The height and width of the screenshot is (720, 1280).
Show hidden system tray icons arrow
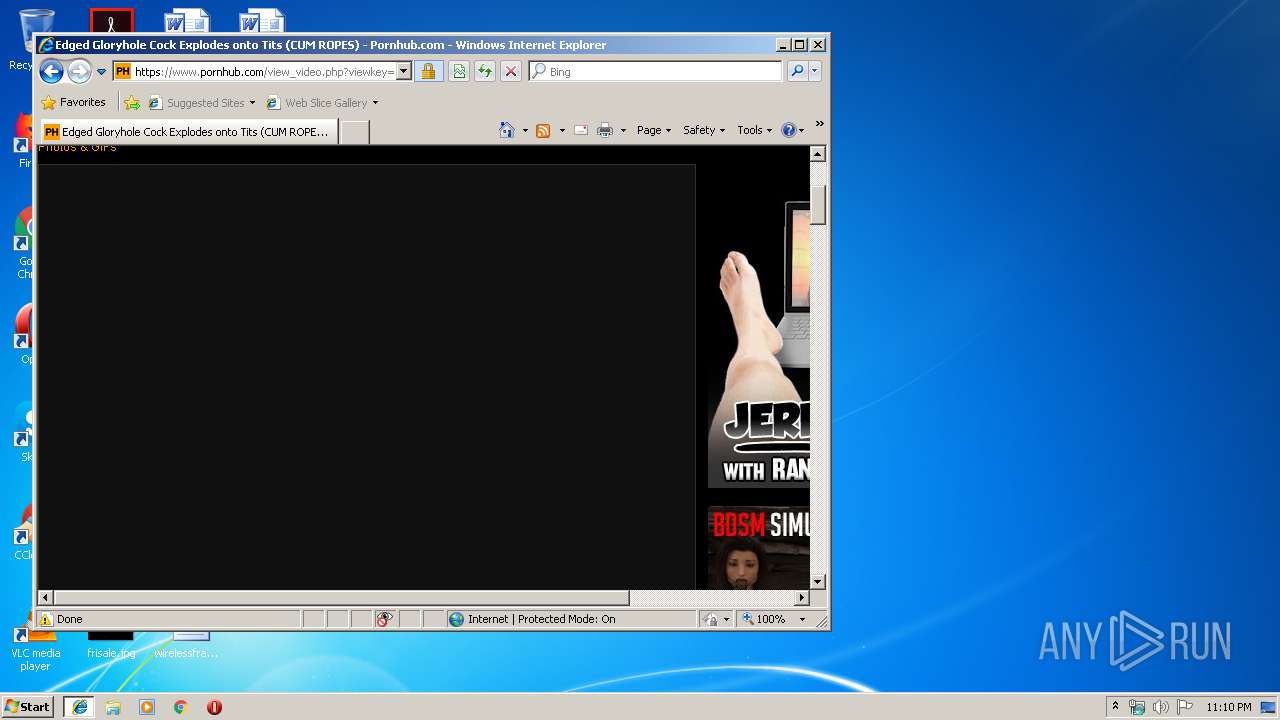pos(1116,707)
